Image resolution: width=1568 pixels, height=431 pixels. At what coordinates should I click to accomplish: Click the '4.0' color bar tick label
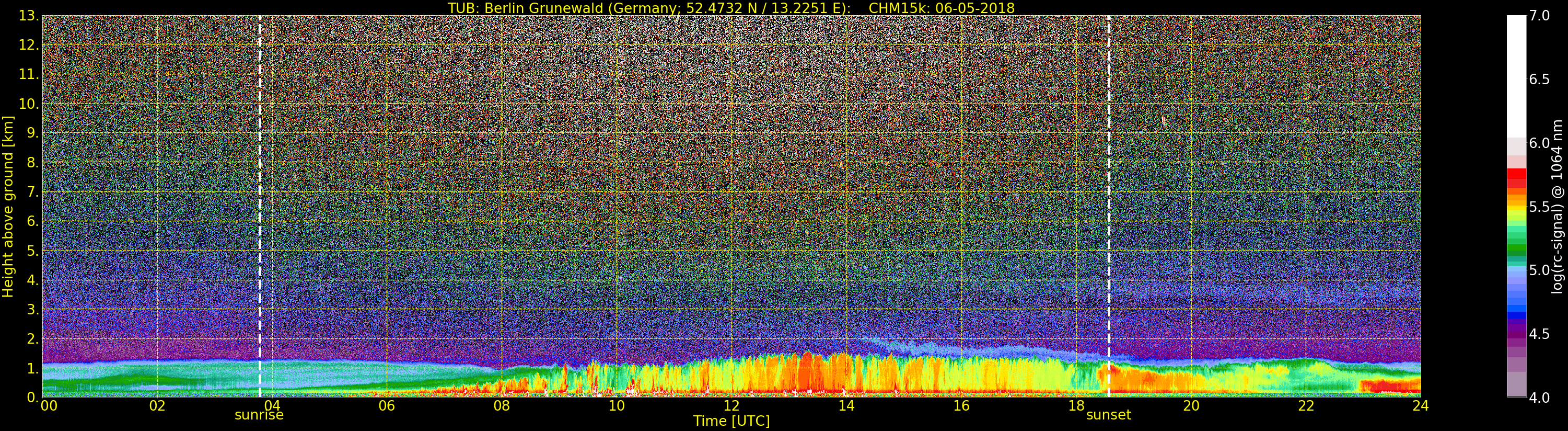1539,397
